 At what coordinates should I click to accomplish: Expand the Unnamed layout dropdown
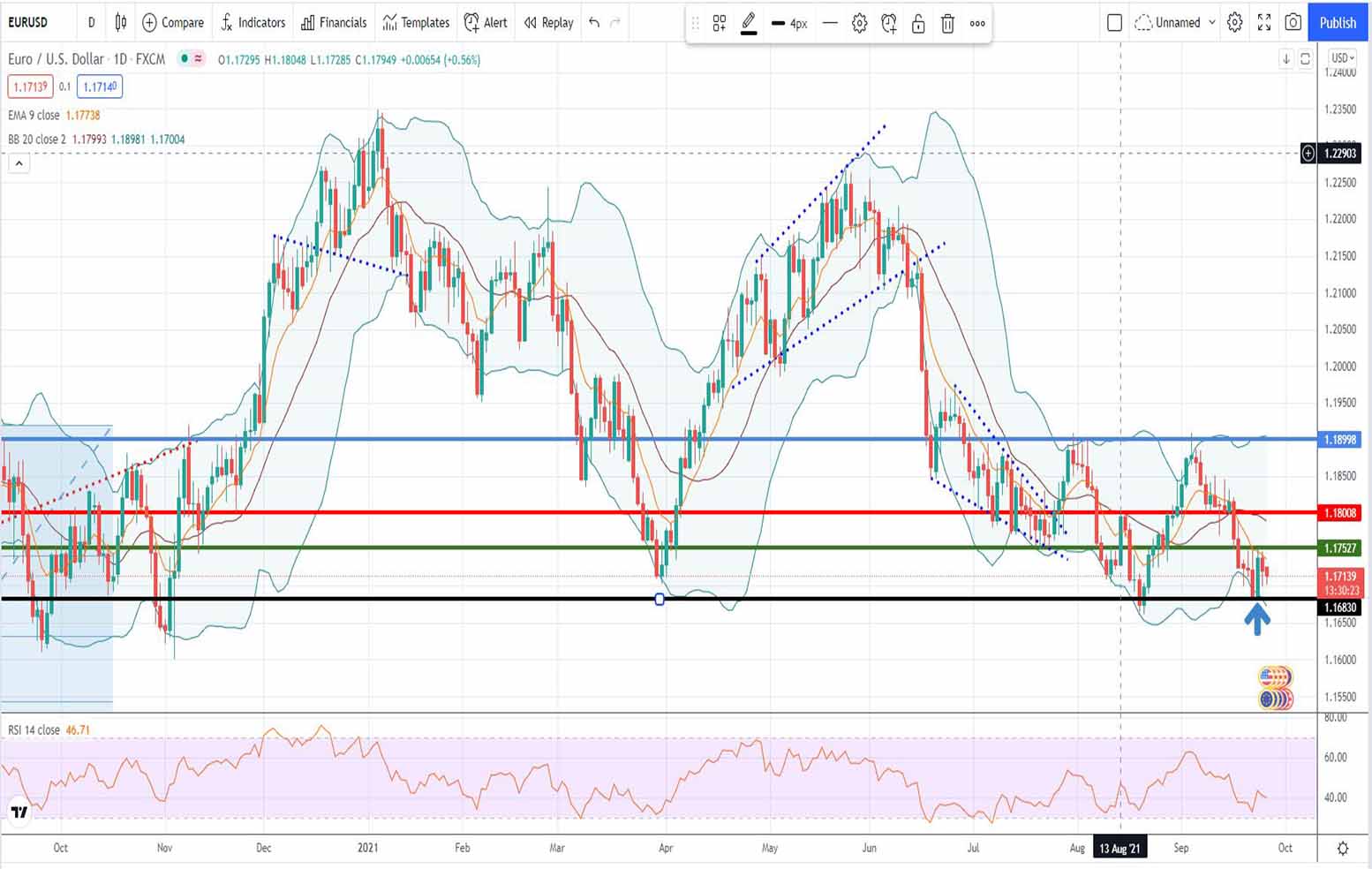coord(1211,22)
